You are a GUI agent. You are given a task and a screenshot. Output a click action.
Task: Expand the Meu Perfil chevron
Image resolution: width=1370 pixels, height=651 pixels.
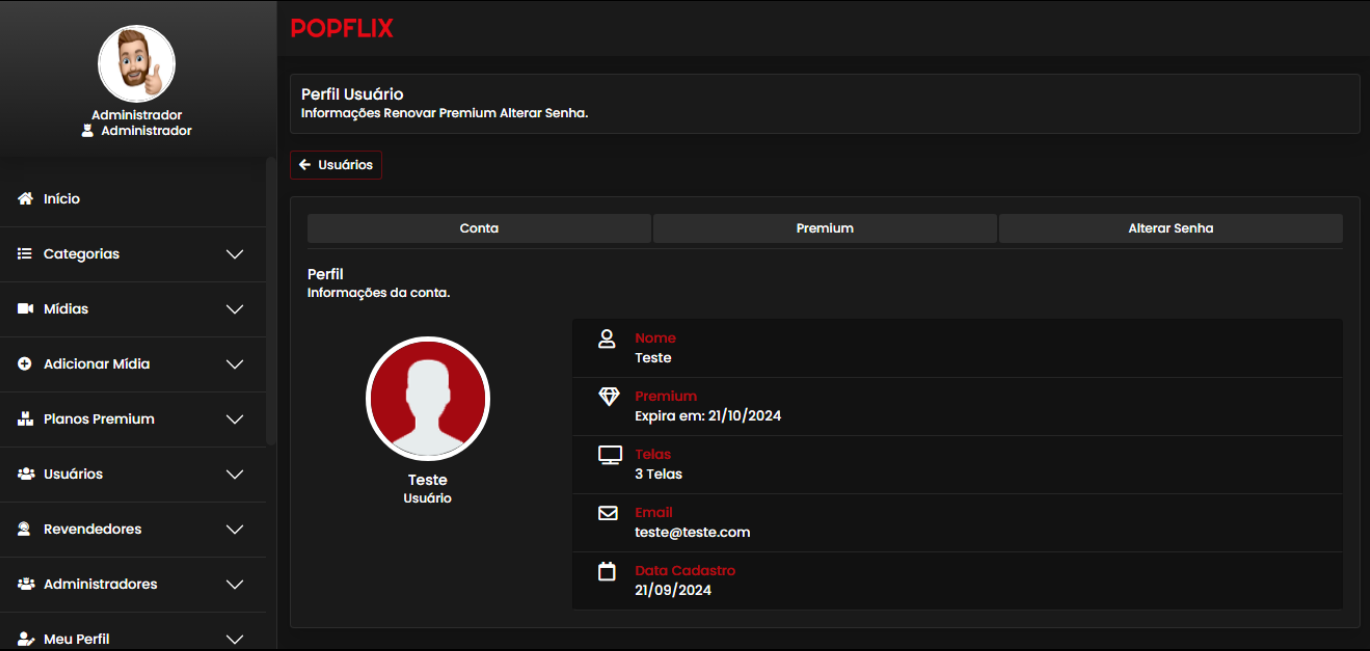tap(235, 639)
